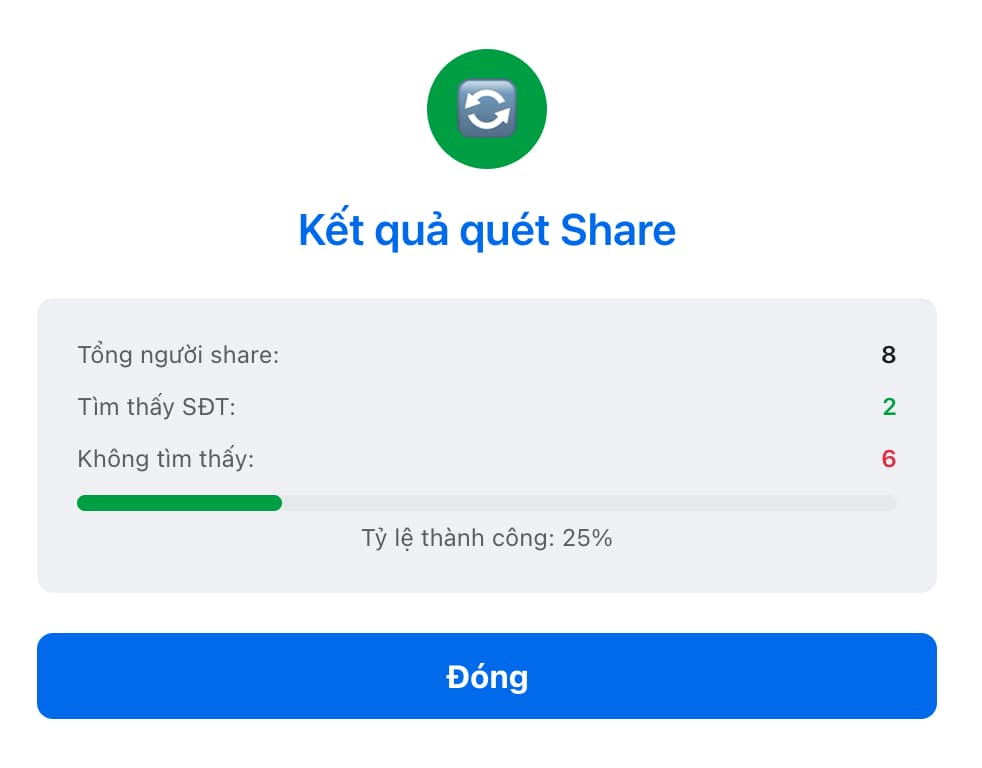Image resolution: width=982 pixels, height=768 pixels.
Task: Click the green sync arrows icon
Action: point(486,109)
